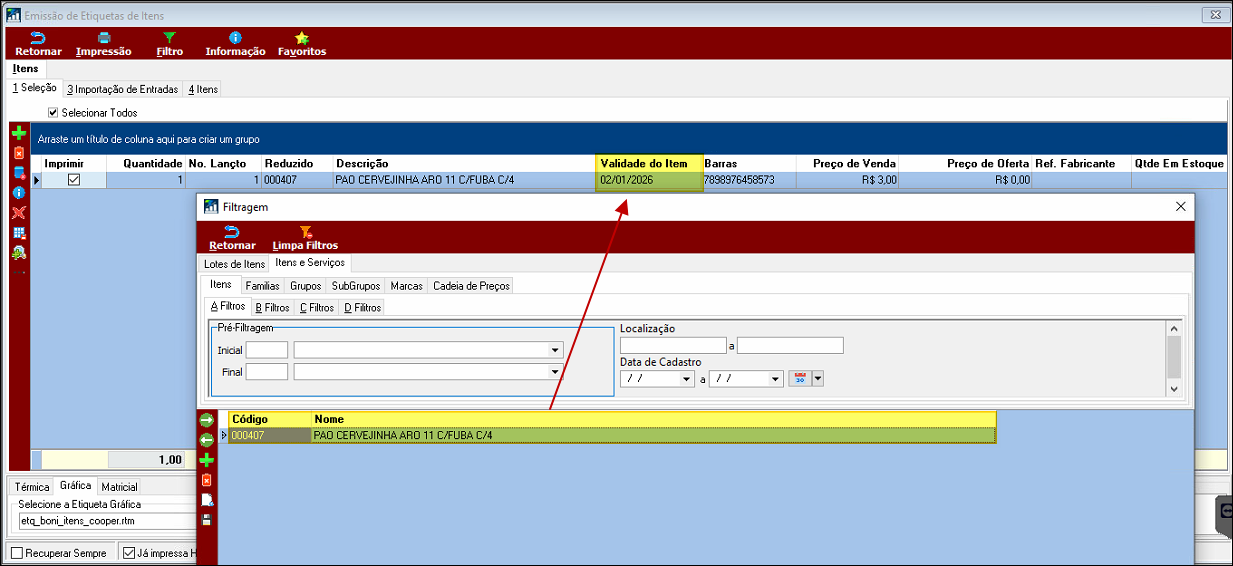
Task: Toggle the Selecionar Todos checkbox
Action: (53, 113)
